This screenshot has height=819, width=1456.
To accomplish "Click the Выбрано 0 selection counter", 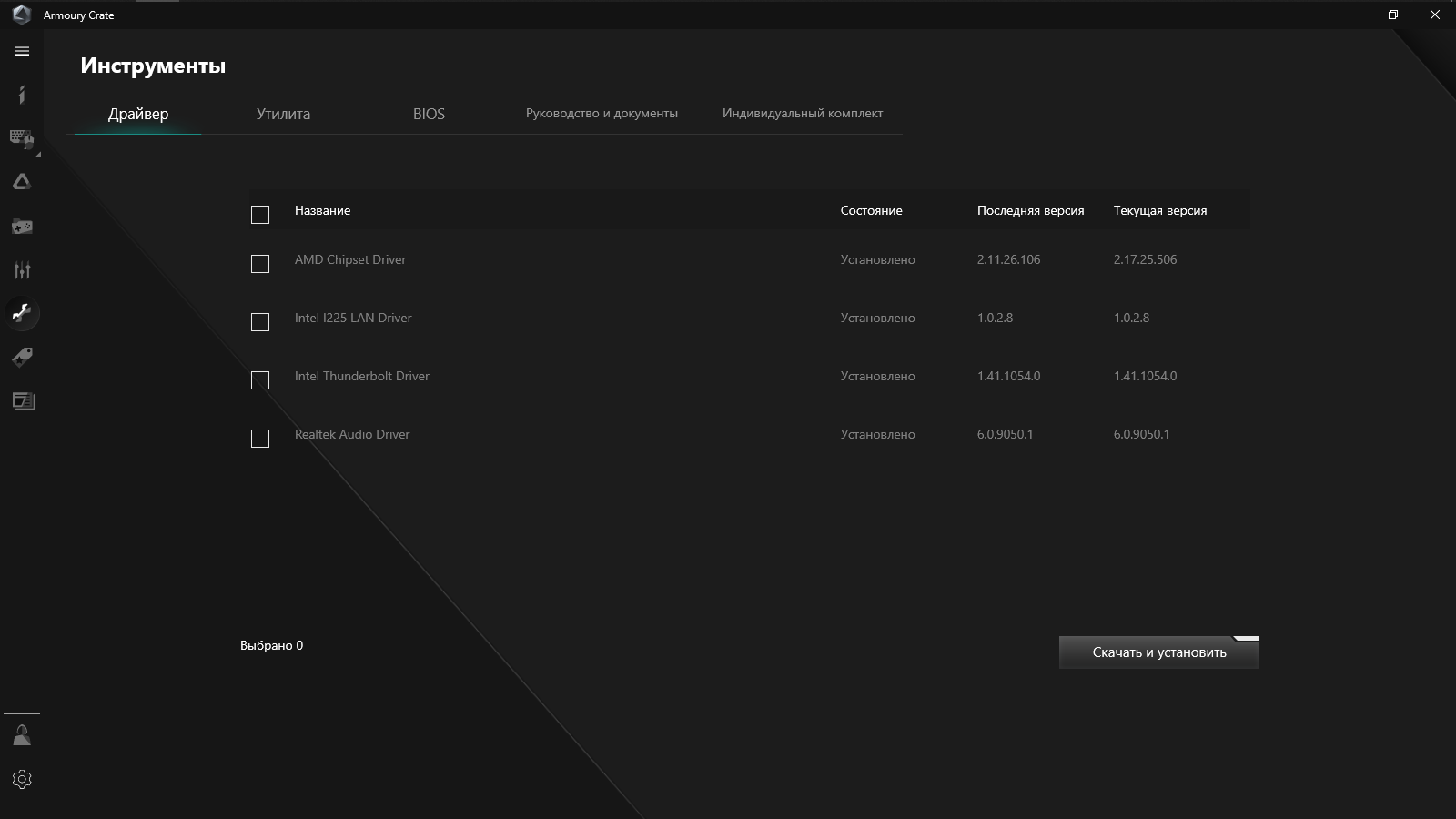I will [271, 645].
